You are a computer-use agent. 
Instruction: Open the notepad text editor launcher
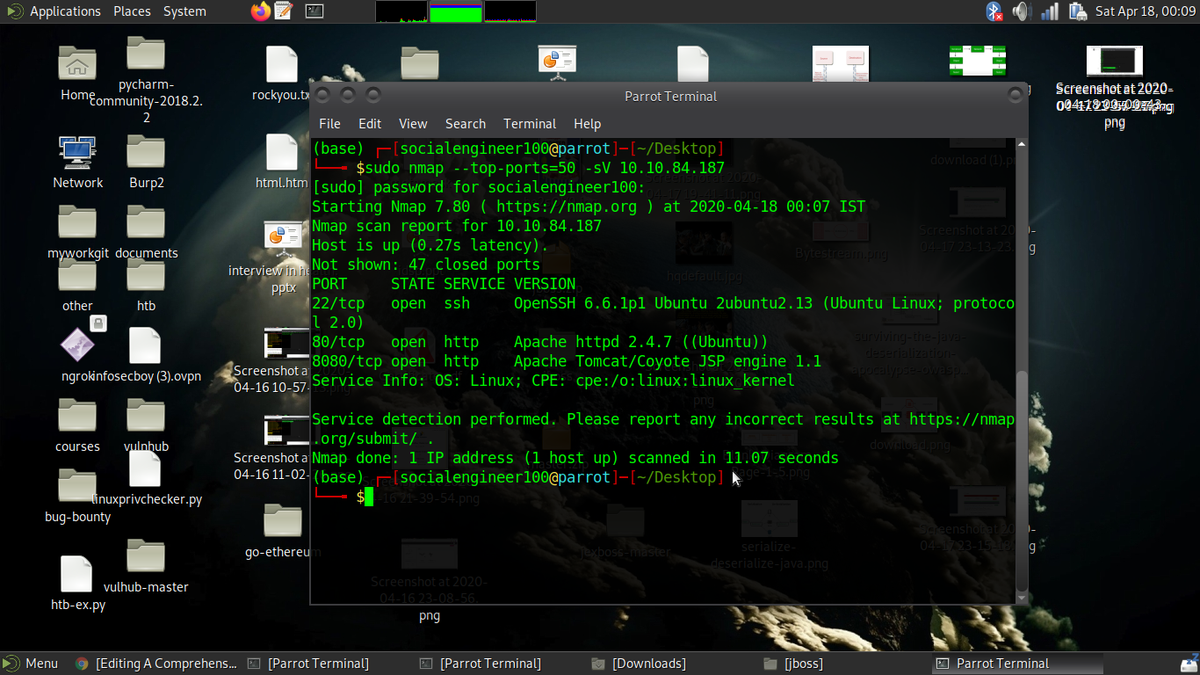click(x=284, y=11)
